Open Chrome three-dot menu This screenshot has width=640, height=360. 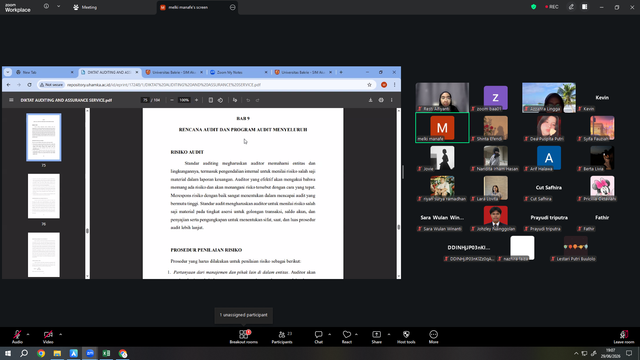[x=395, y=85]
